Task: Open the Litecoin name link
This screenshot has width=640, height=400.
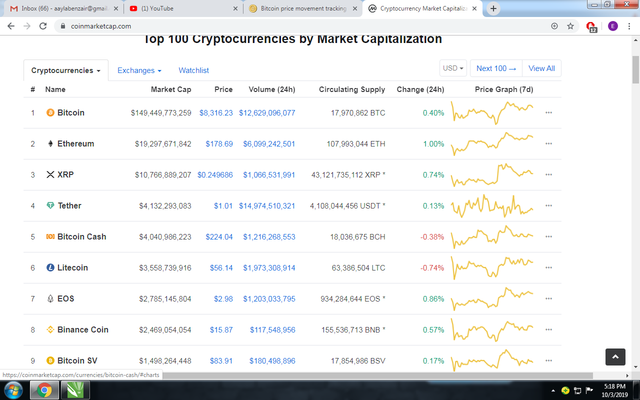Action: 72,268
